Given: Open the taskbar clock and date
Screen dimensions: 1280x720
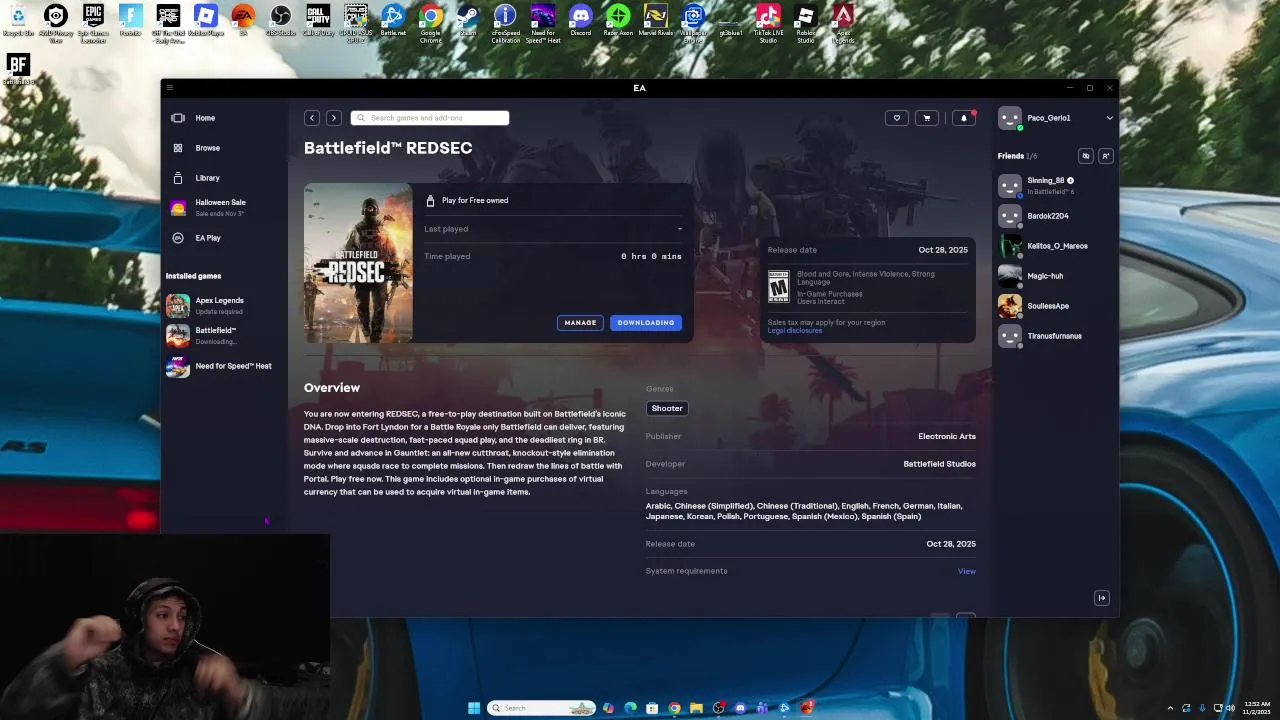Looking at the screenshot, I should (1257, 708).
